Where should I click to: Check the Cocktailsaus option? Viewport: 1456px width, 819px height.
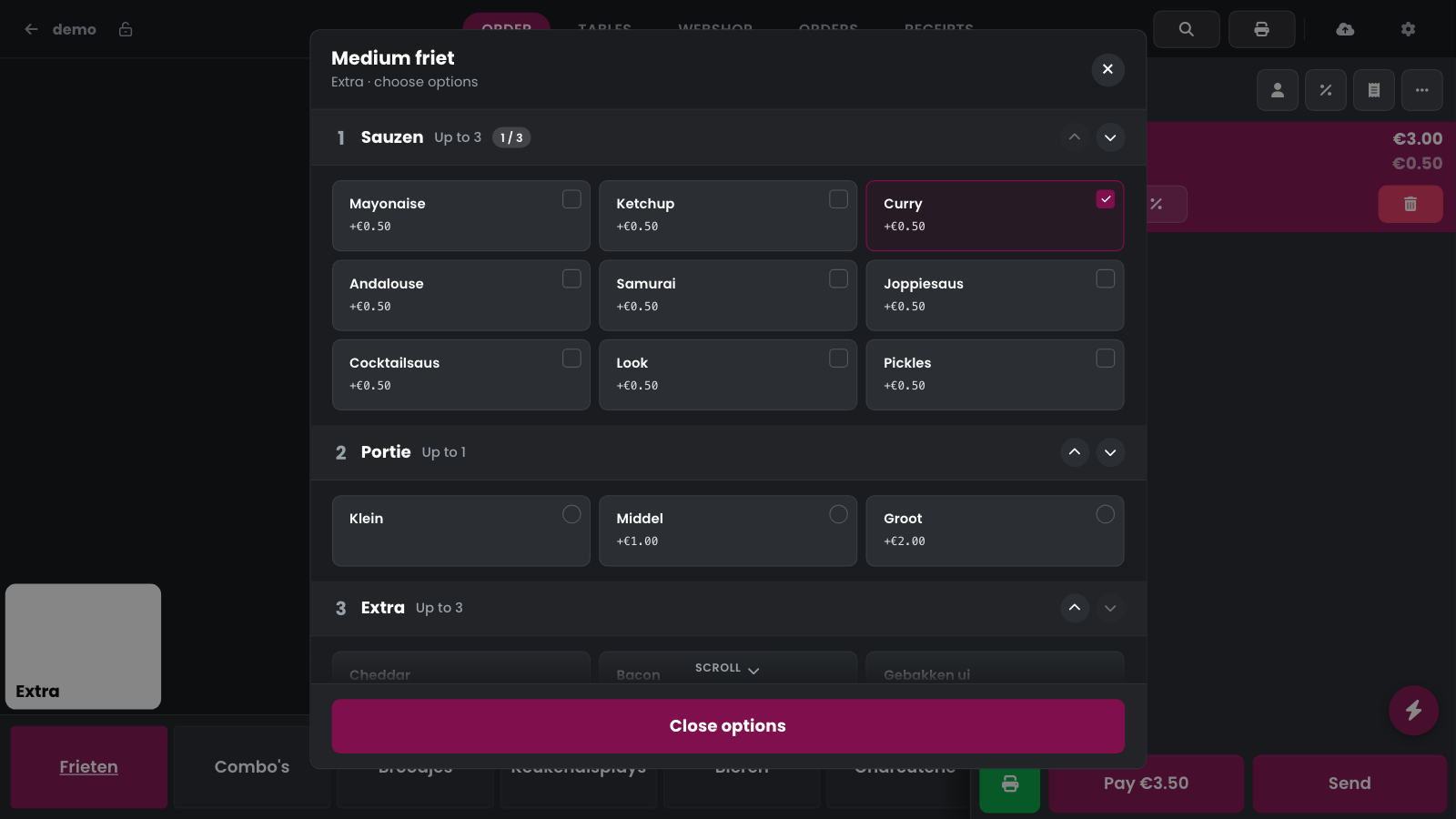461,375
